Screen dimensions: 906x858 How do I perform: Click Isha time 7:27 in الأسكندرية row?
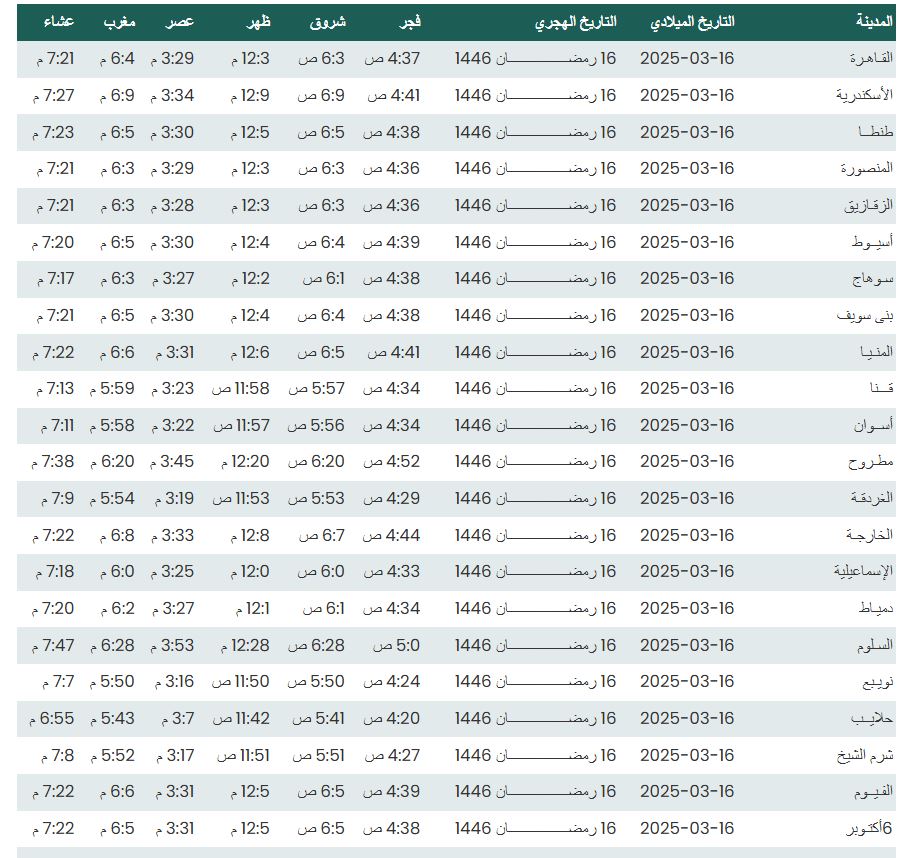[53, 95]
